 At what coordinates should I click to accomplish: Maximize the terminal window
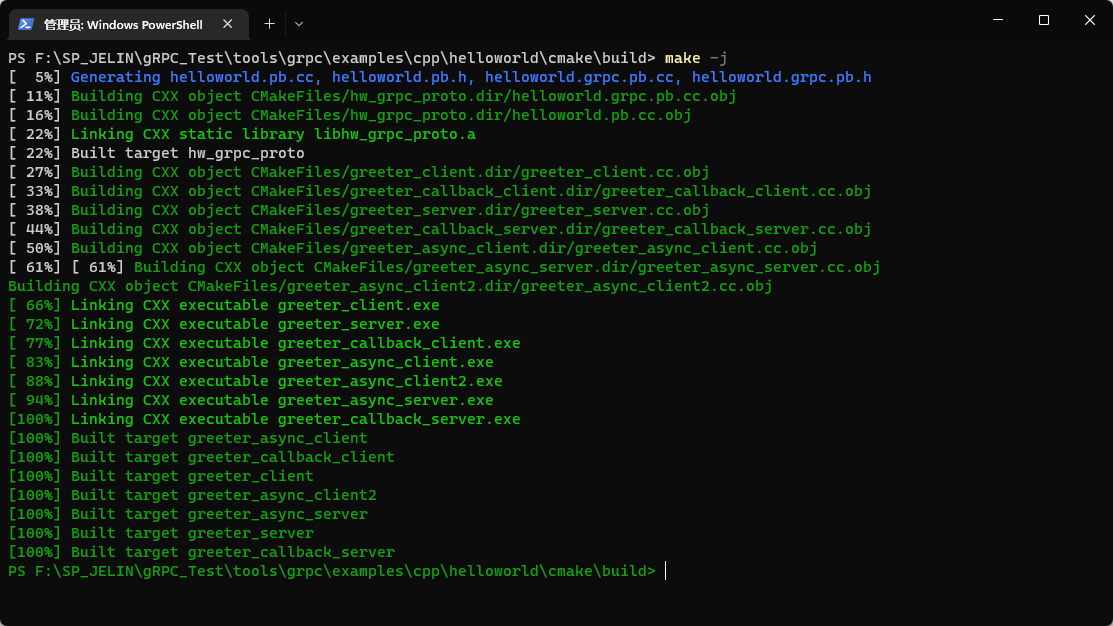[x=1043, y=20]
